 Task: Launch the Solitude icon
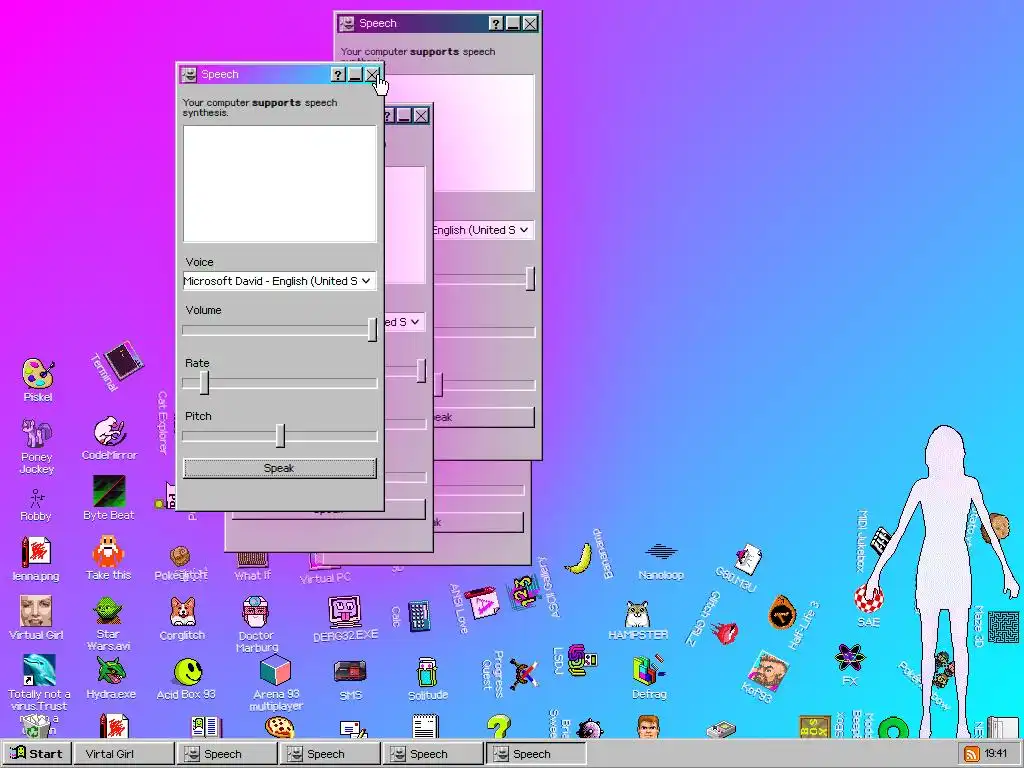point(427,672)
